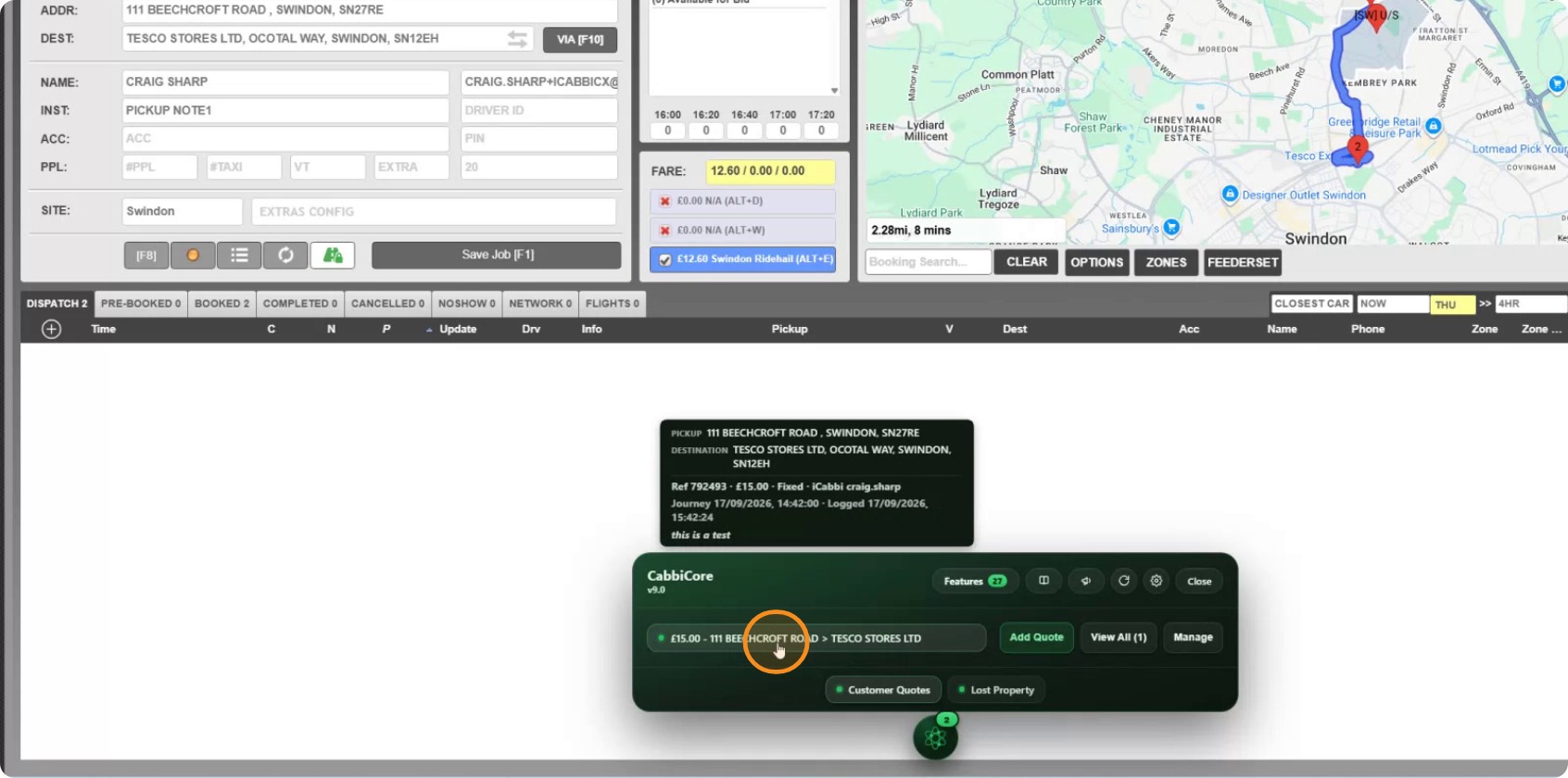This screenshot has width=1568, height=778.
Task: Click the £0.00 N/A (ALT+D) fare option
Action: 743,201
